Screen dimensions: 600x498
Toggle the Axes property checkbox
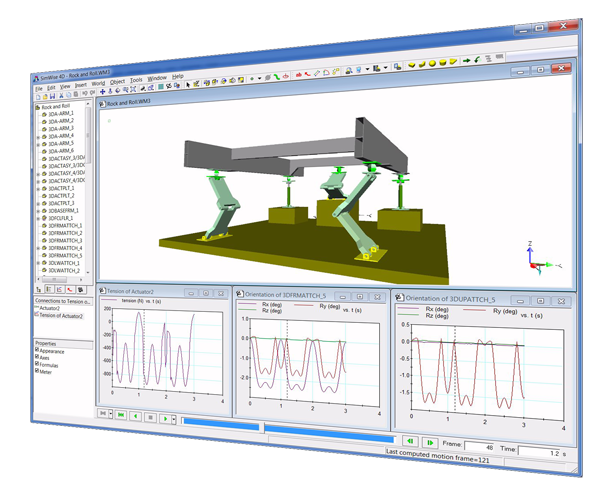[x=38, y=358]
